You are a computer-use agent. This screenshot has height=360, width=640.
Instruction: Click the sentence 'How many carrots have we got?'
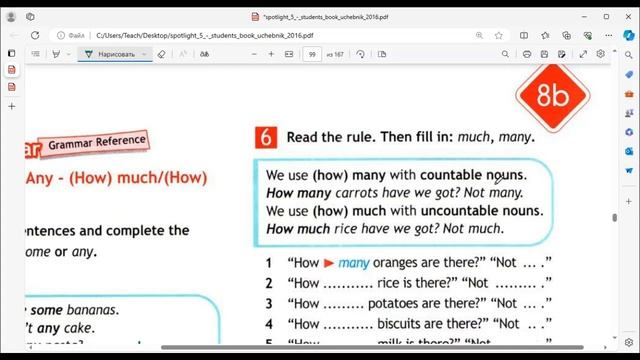(364, 193)
